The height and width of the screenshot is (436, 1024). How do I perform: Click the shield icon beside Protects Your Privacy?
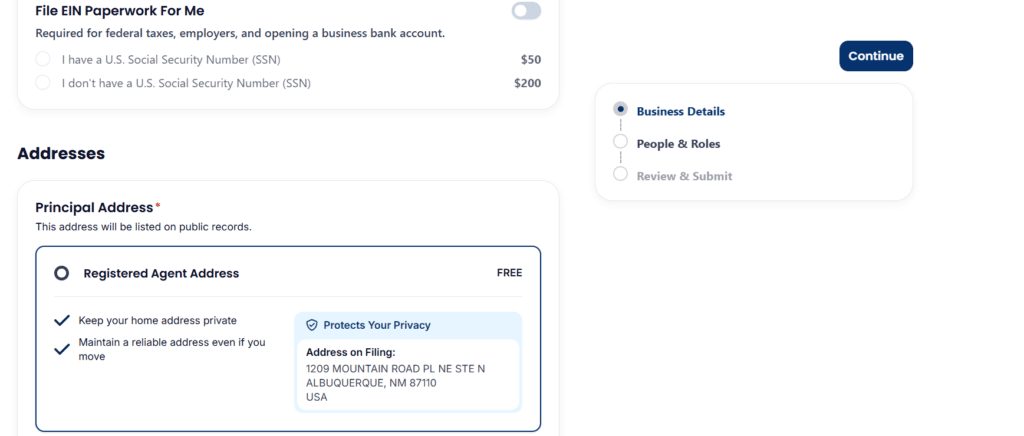pyautogui.click(x=312, y=325)
